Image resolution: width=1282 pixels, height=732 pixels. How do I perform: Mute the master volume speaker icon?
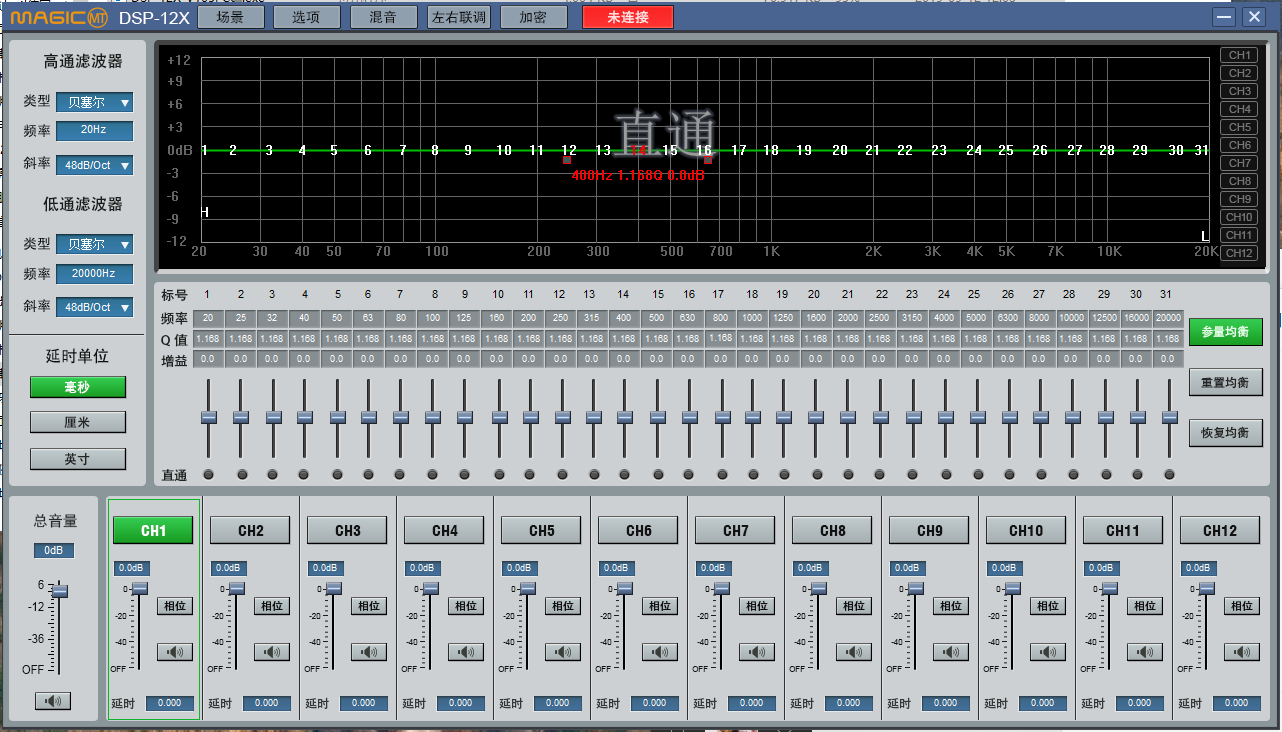[52, 701]
